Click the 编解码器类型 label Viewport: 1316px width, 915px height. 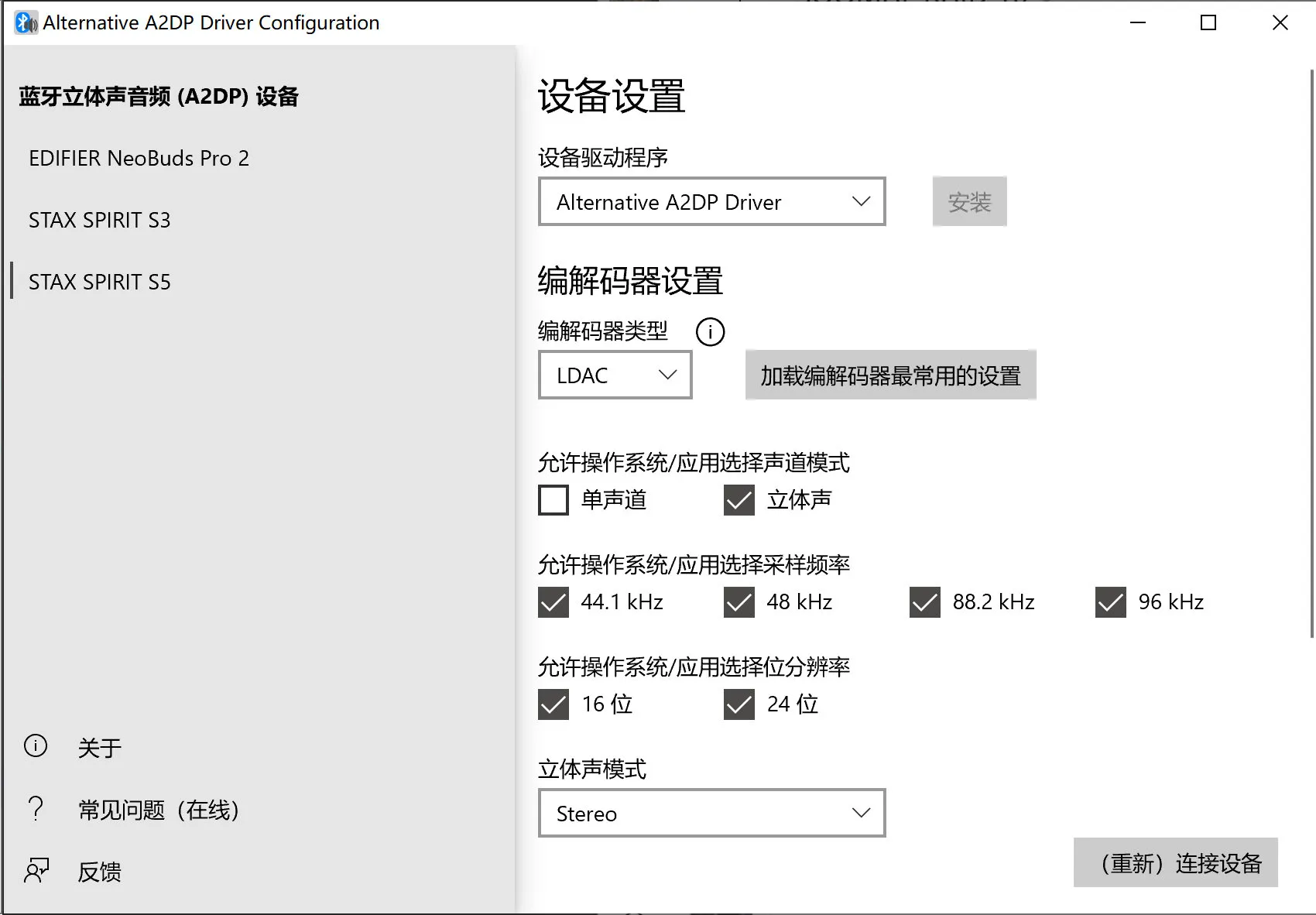pos(602,331)
